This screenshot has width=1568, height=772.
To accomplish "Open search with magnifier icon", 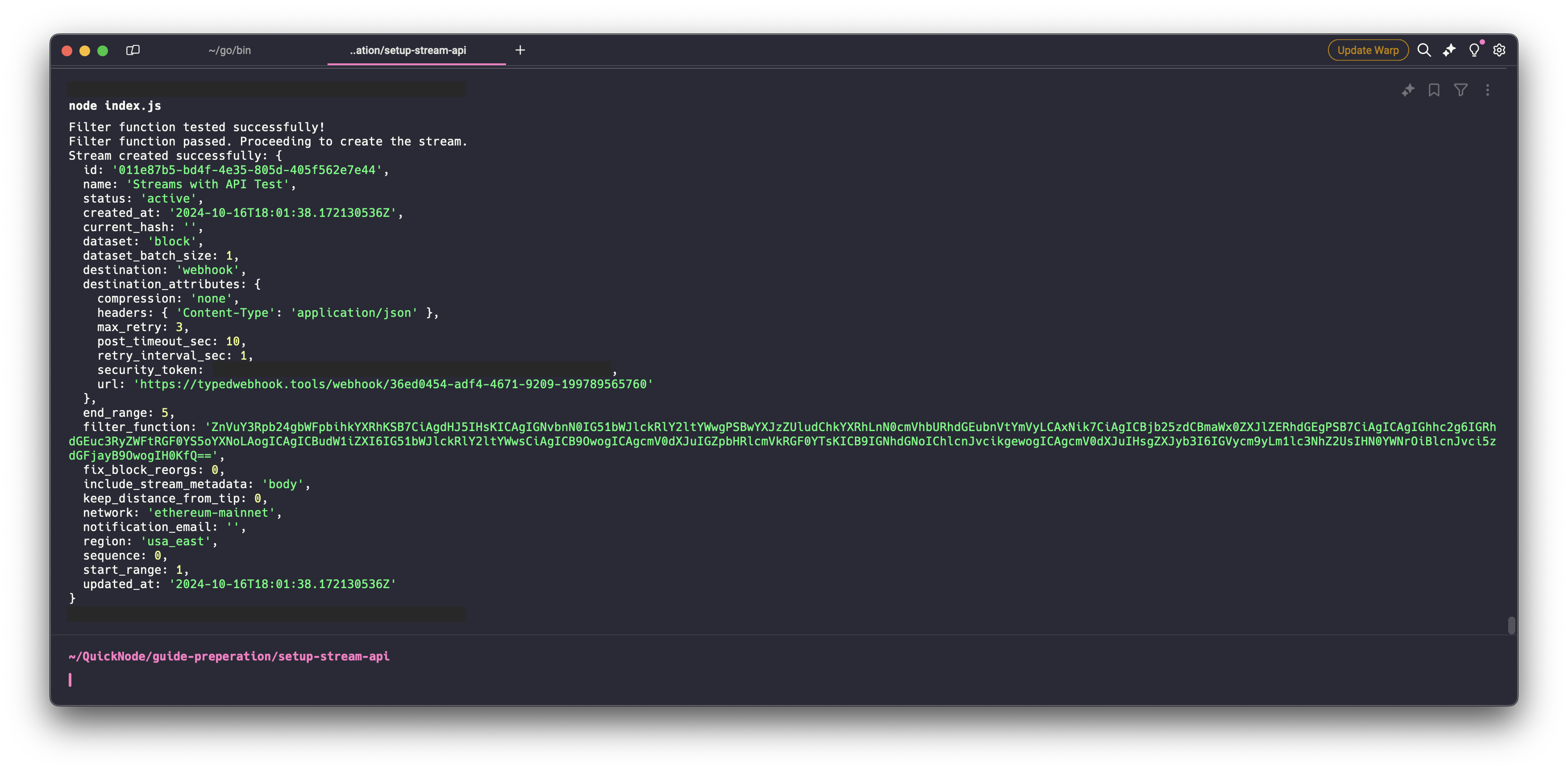I will click(x=1424, y=50).
